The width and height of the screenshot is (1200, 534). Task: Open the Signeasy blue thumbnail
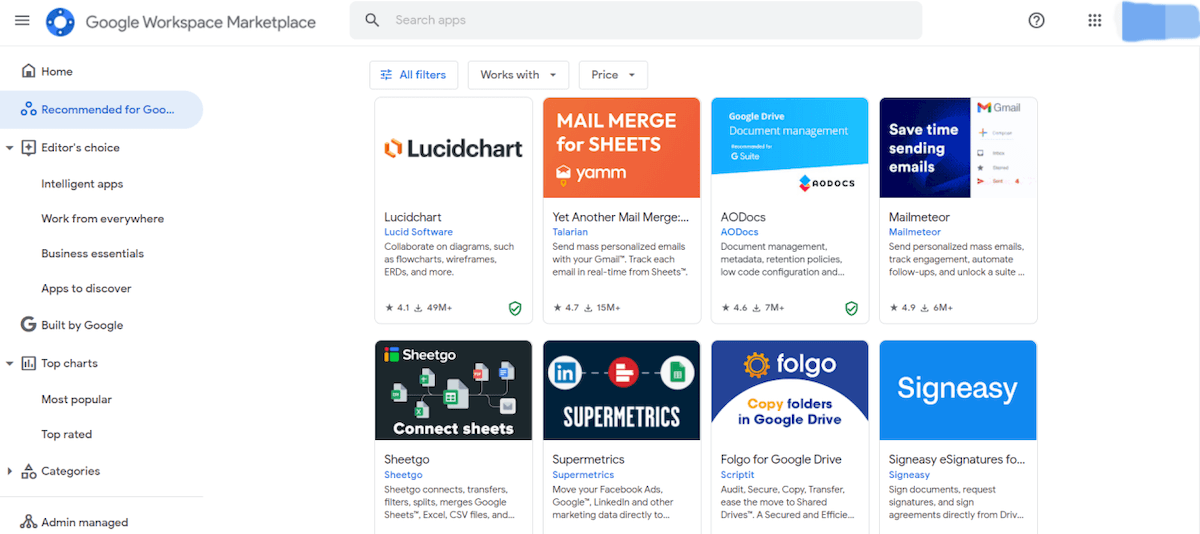[958, 390]
